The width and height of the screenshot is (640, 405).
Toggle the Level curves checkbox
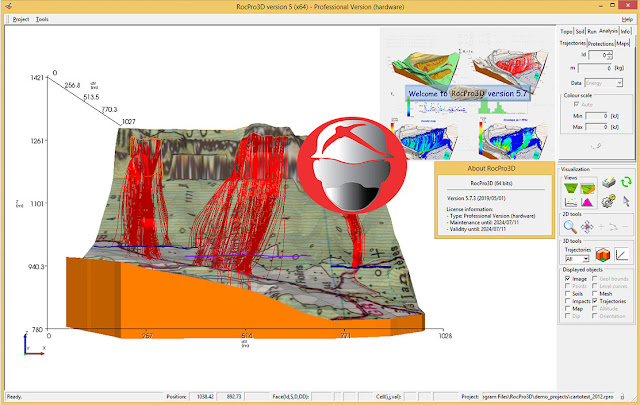(595, 286)
